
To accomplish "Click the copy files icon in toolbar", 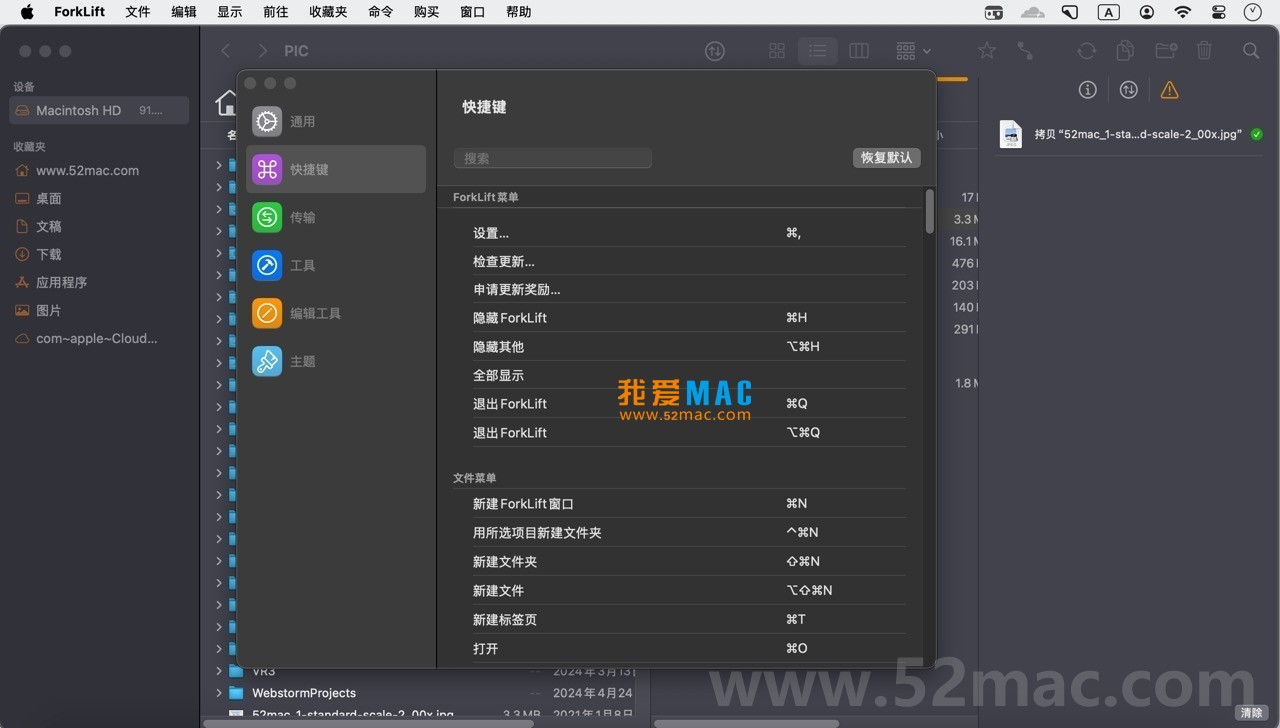I will pyautogui.click(x=1125, y=51).
